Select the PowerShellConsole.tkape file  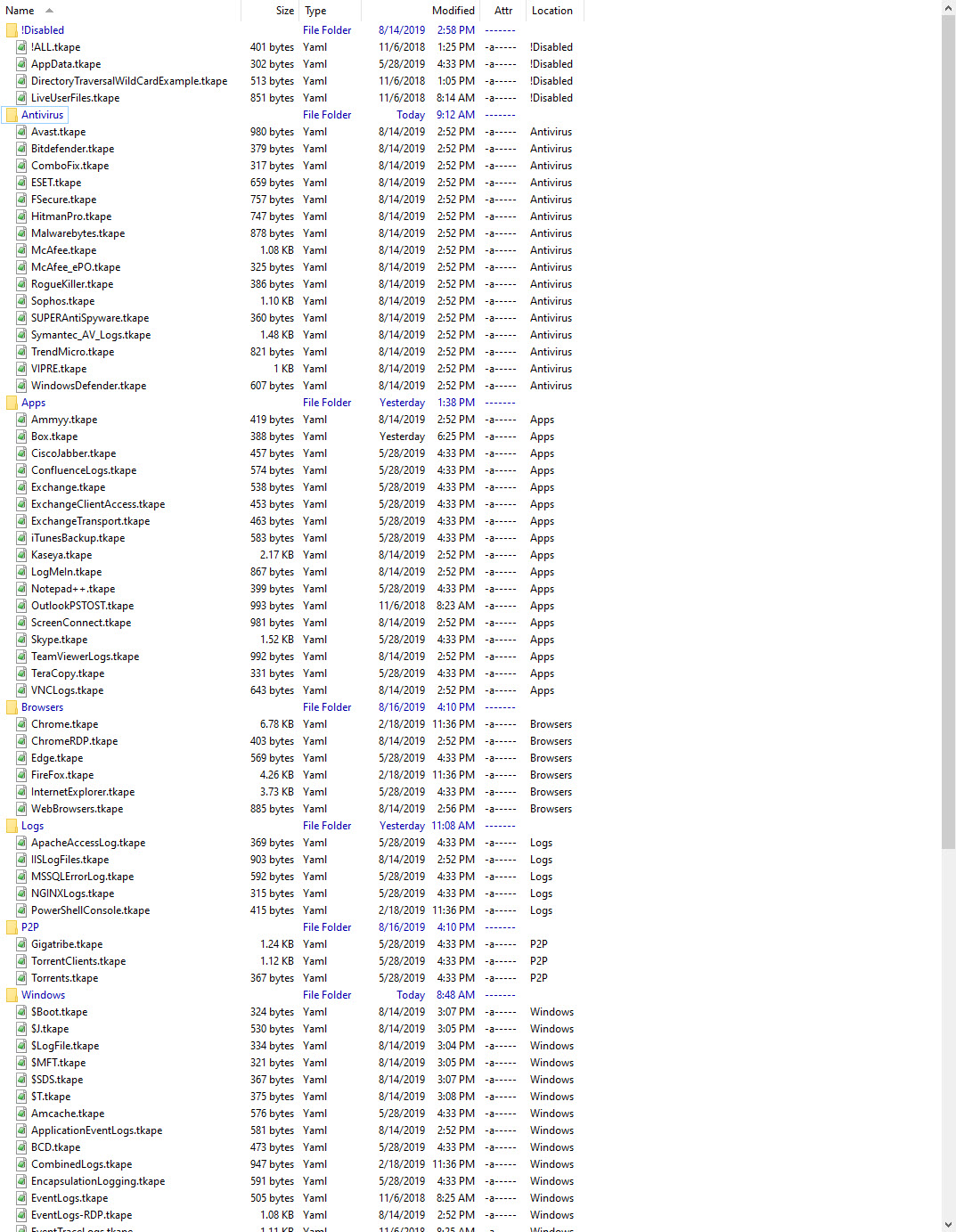(91, 910)
